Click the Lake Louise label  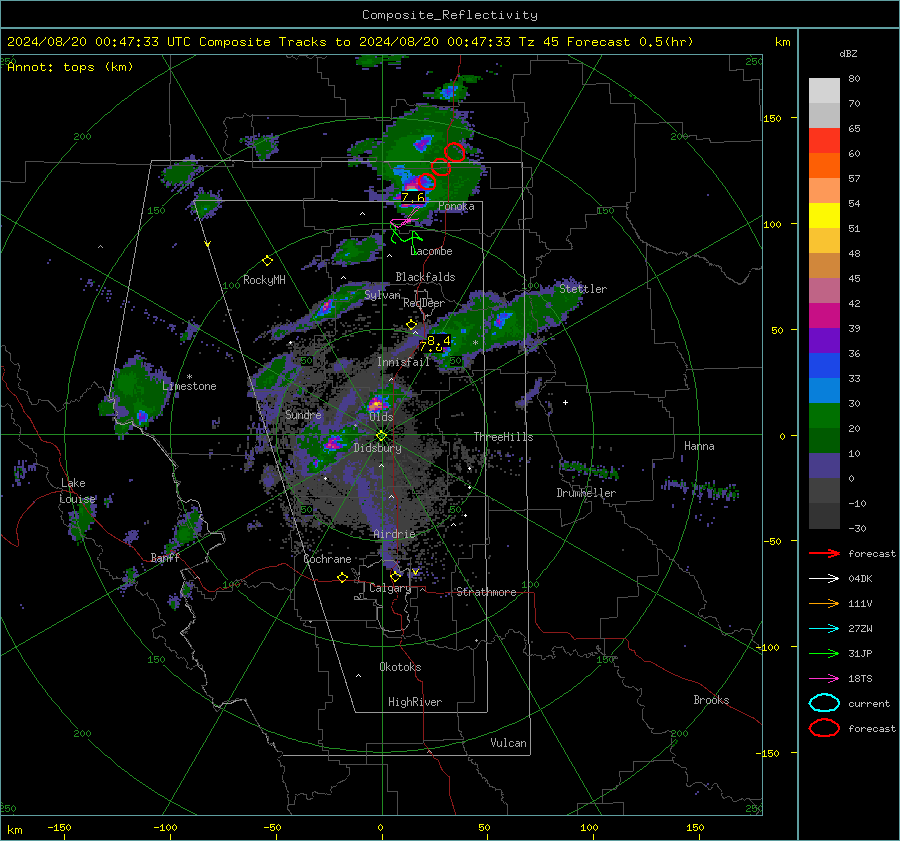tap(77, 491)
